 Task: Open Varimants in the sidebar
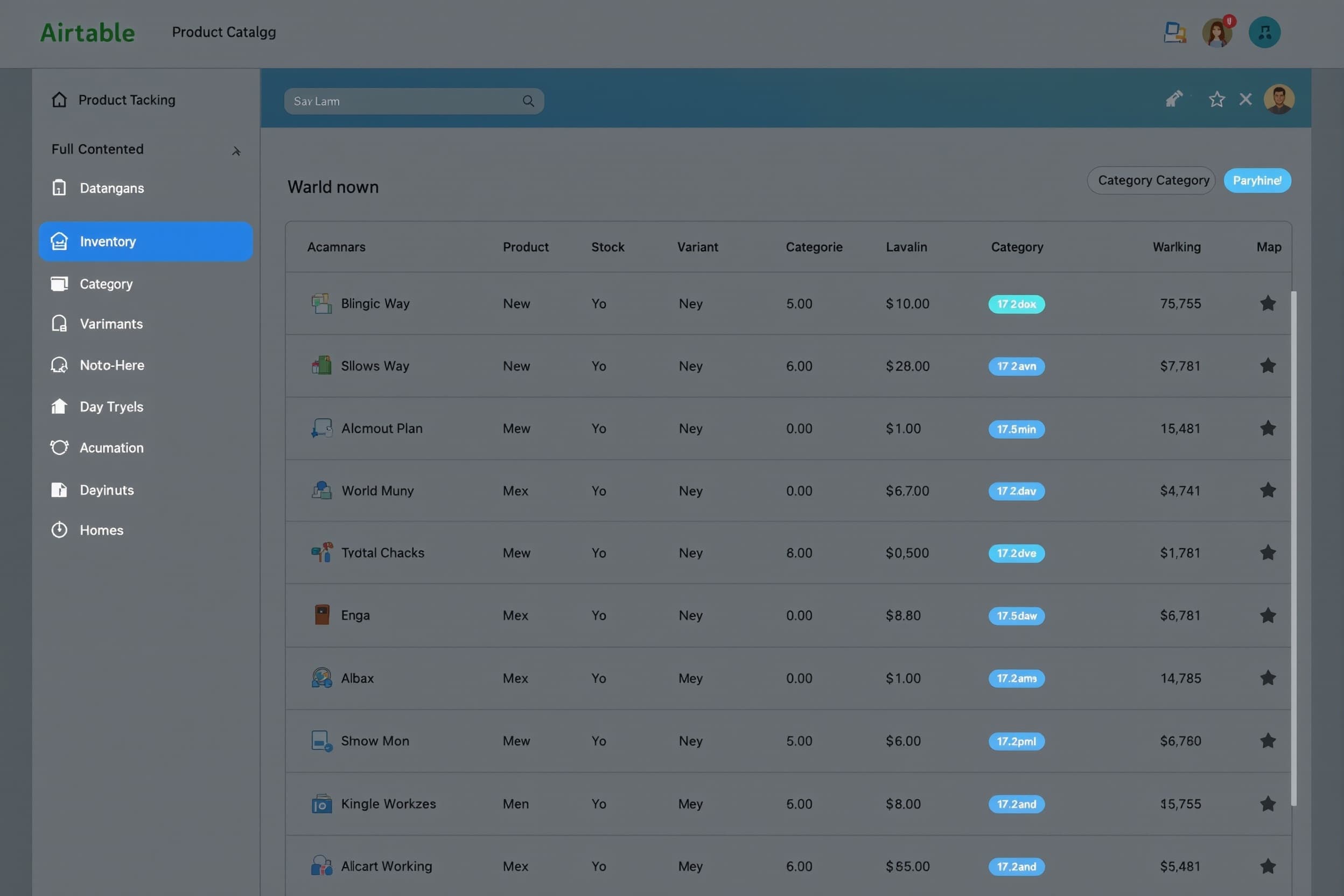(97, 324)
